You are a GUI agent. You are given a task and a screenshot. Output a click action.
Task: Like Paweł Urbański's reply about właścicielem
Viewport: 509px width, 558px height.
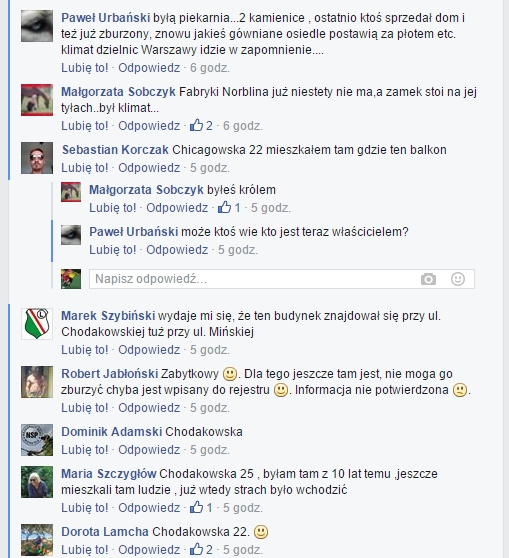click(112, 250)
